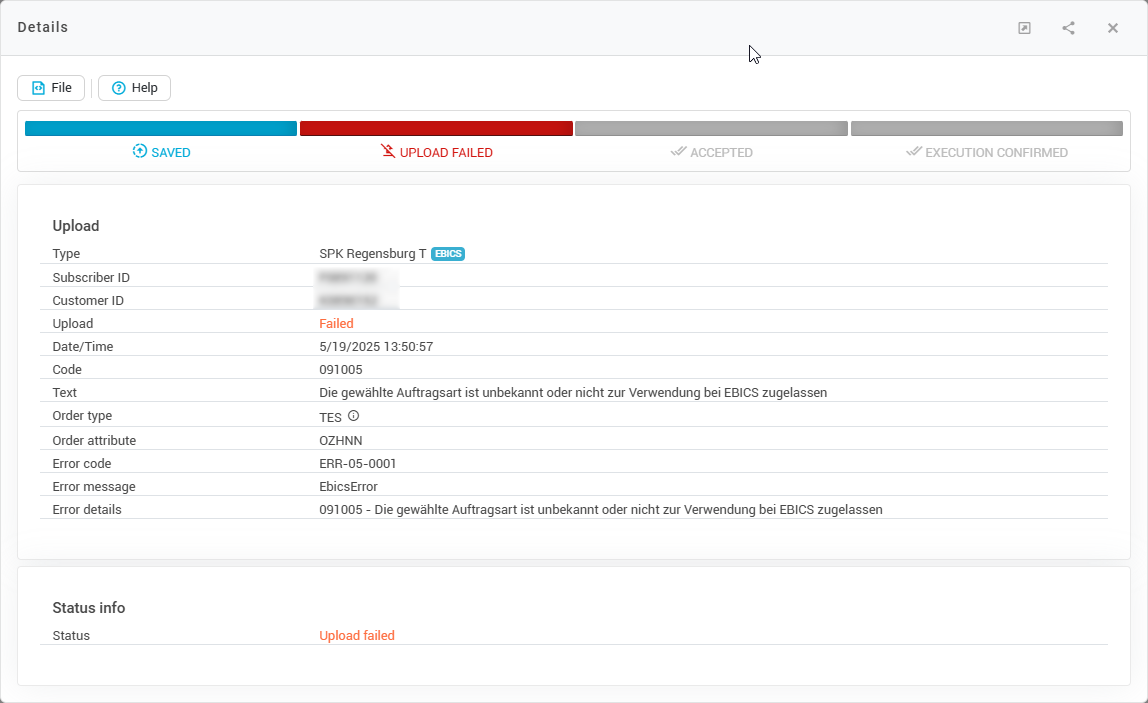Click the info icon next to TES
Screen dimensions: 1148x703
pos(353,416)
